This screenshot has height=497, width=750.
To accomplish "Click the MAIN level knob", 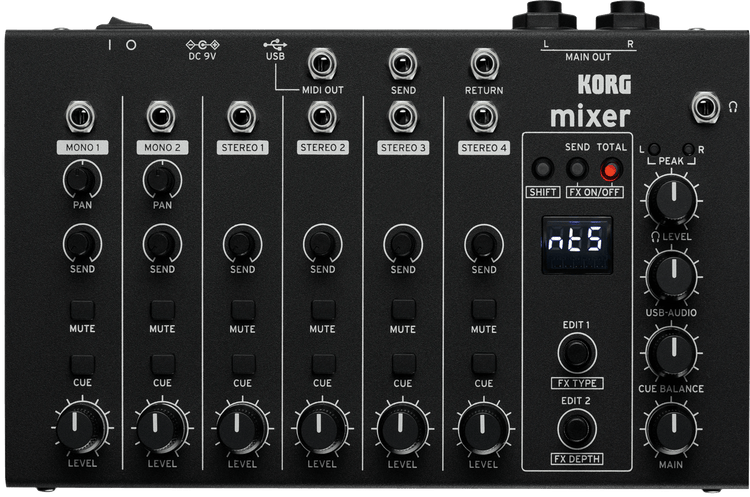I will [672, 429].
